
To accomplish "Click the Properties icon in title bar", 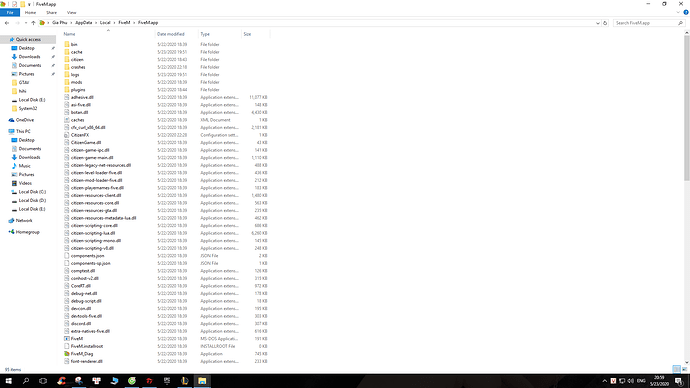I will click(15, 4).
